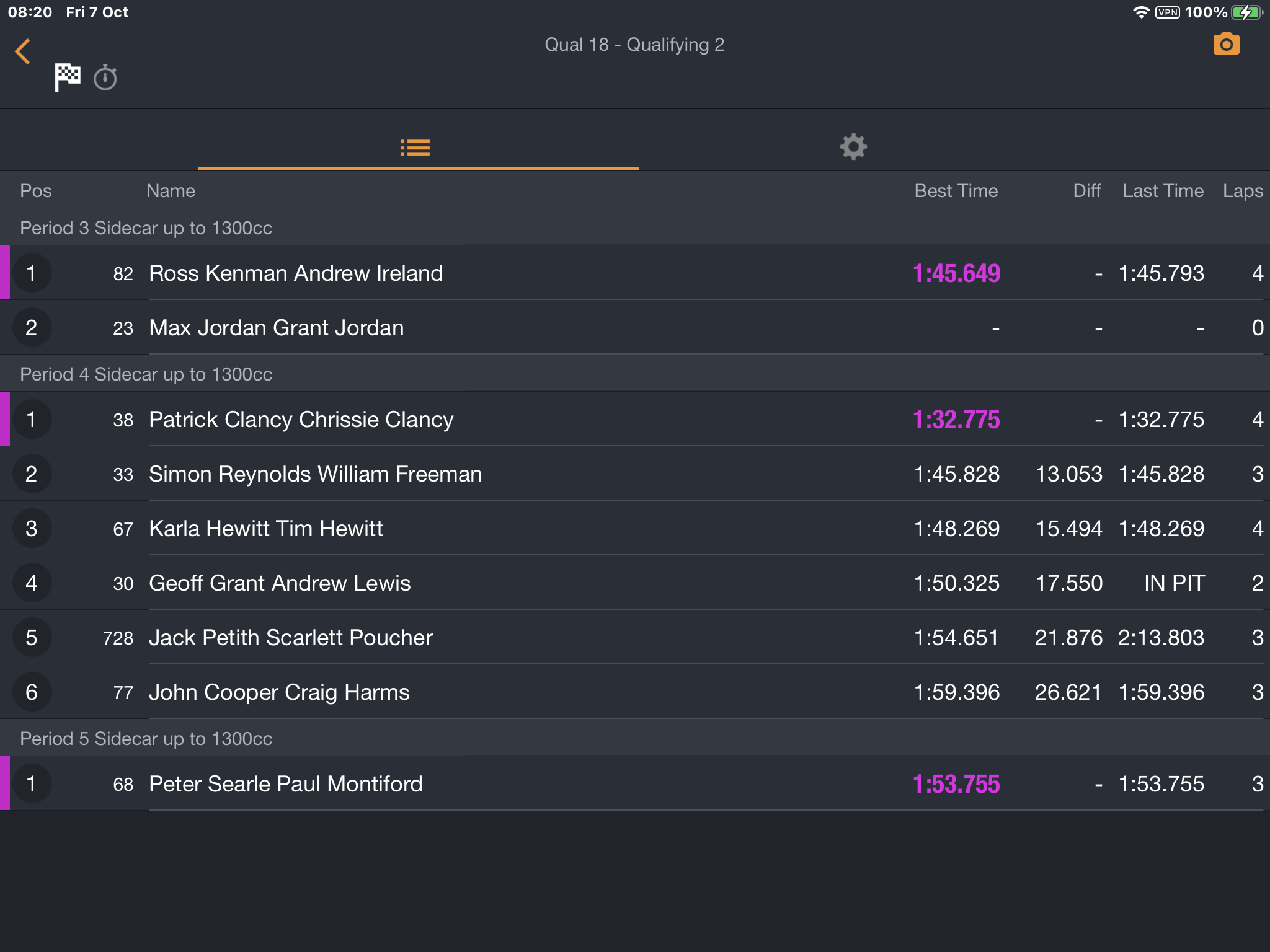Sort by Best Time column header
The height and width of the screenshot is (952, 1270).
956,190
